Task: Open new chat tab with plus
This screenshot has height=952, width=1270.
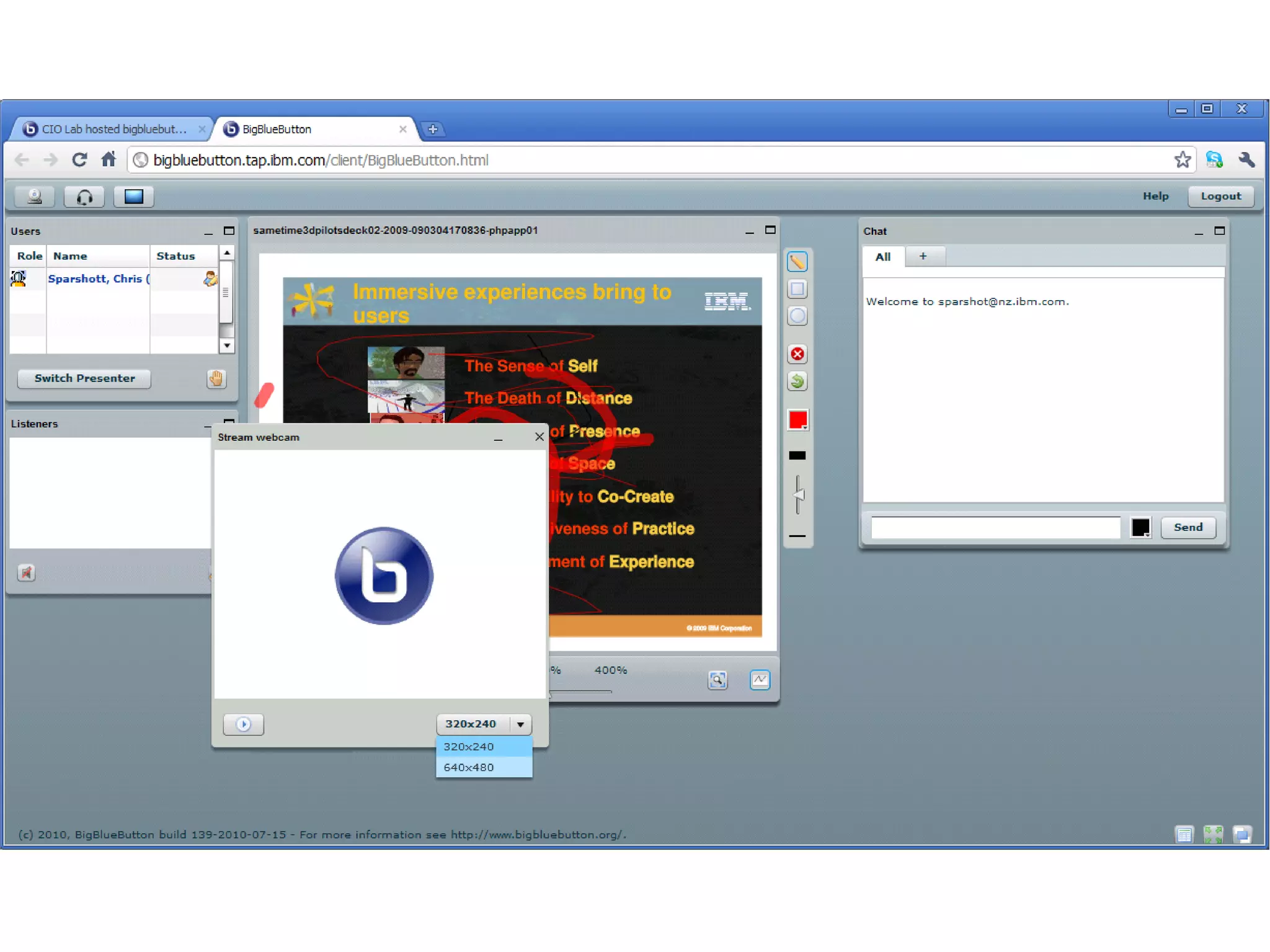Action: click(923, 256)
